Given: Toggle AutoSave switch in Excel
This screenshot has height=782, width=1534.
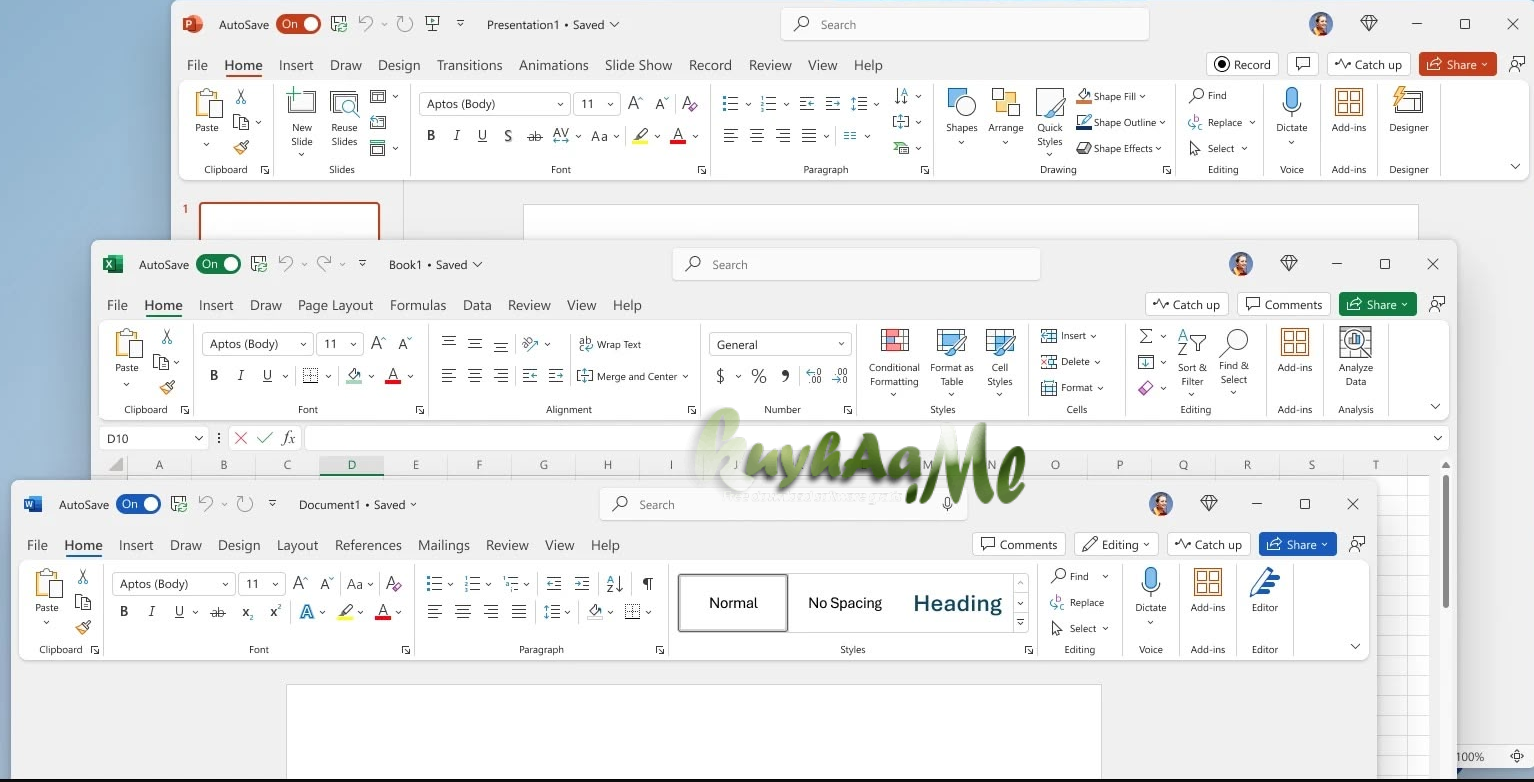Looking at the screenshot, I should [219, 264].
